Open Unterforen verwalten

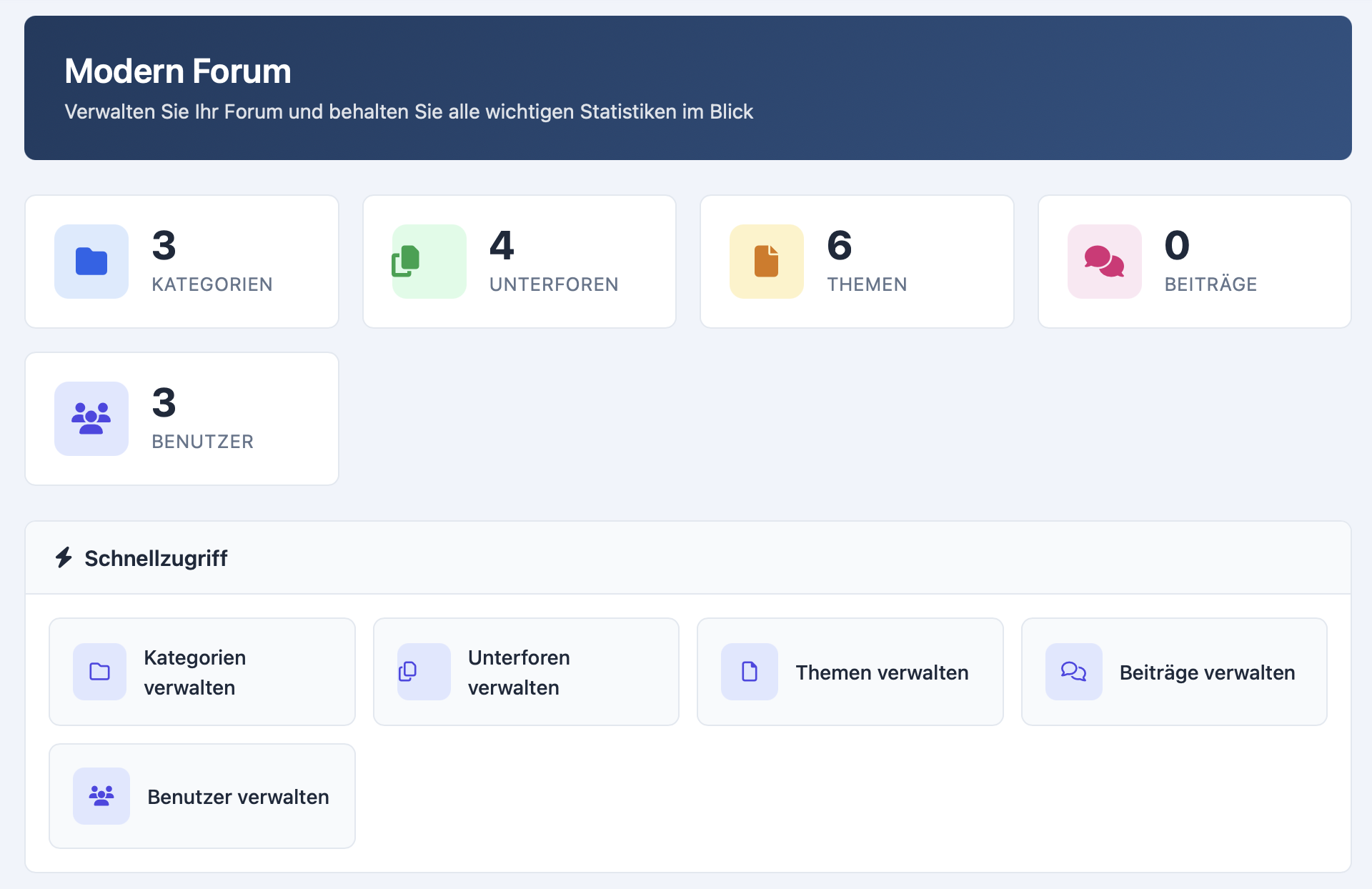coord(525,672)
